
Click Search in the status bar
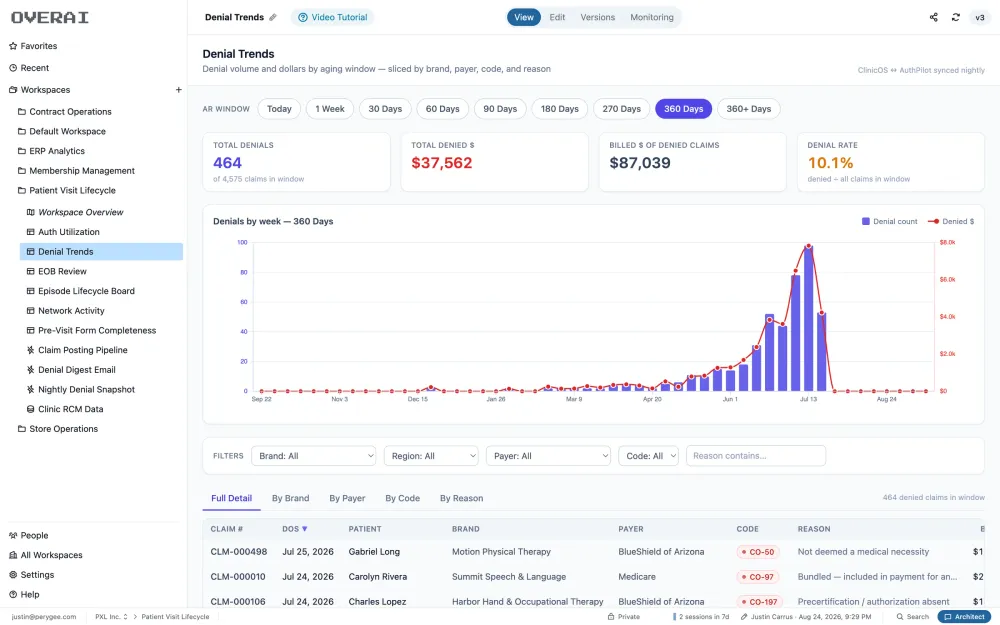pyautogui.click(x=913, y=617)
